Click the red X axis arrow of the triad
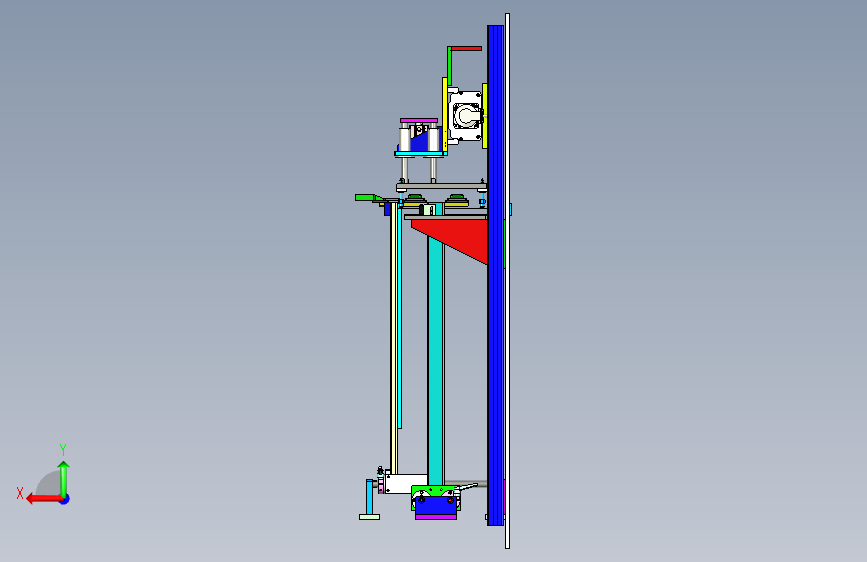 coord(43,499)
